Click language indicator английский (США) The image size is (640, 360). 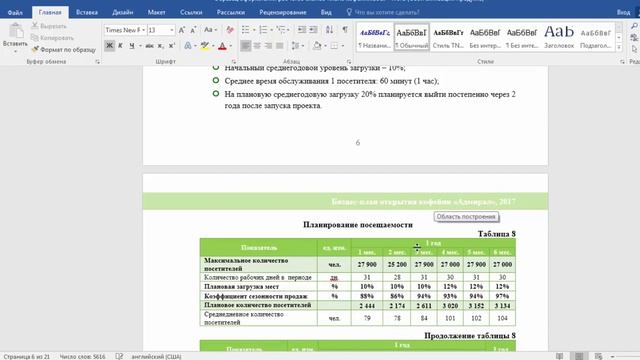(156, 356)
